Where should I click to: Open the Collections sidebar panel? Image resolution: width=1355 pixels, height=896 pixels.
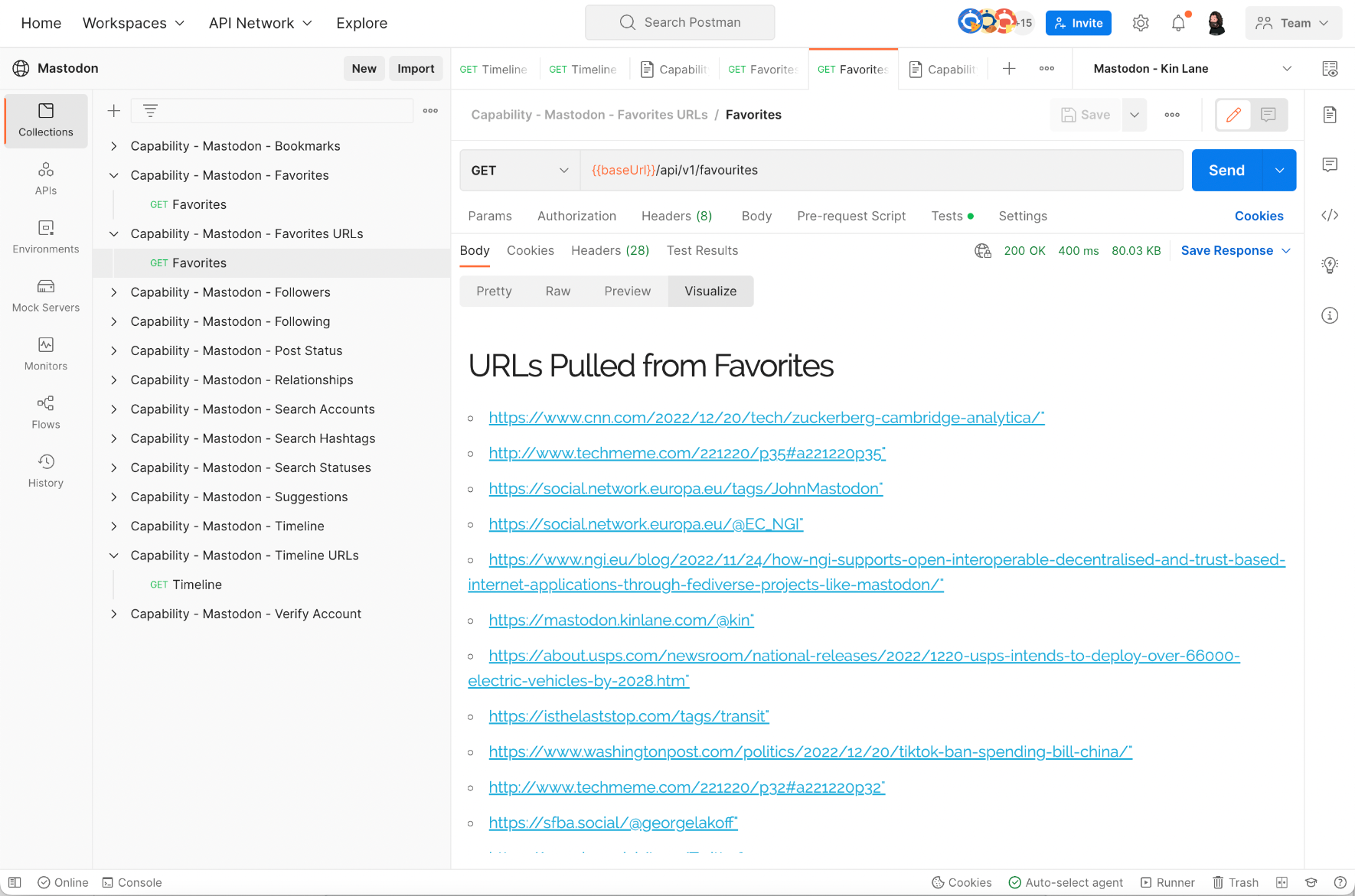[46, 120]
